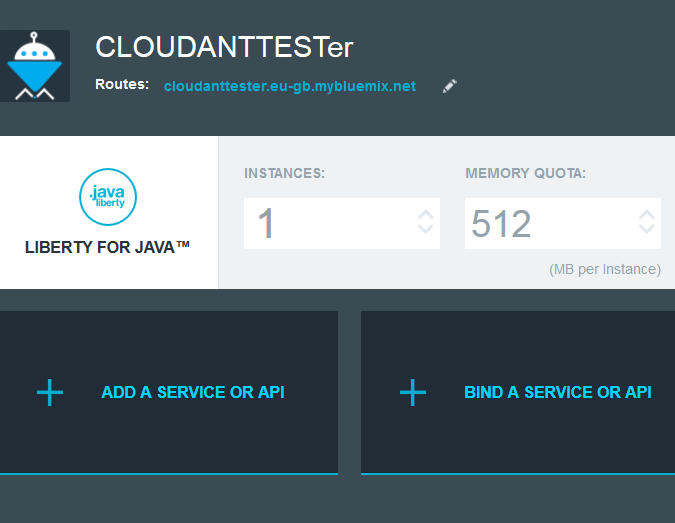Increase the Memory Quota with up arrow
Image resolution: width=675 pixels, height=523 pixels.
[647, 215]
